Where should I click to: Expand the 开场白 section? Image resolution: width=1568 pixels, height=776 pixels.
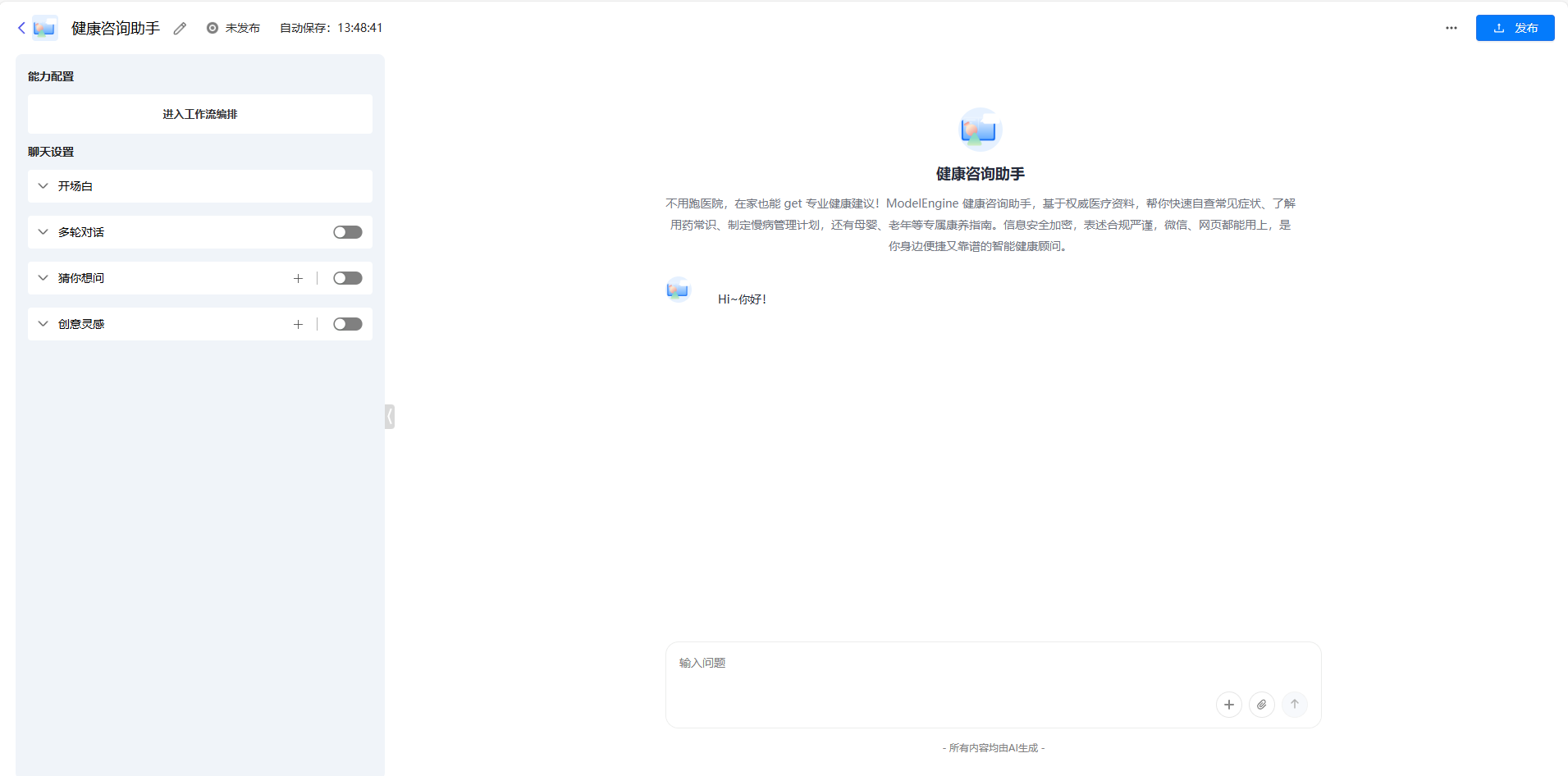(43, 185)
